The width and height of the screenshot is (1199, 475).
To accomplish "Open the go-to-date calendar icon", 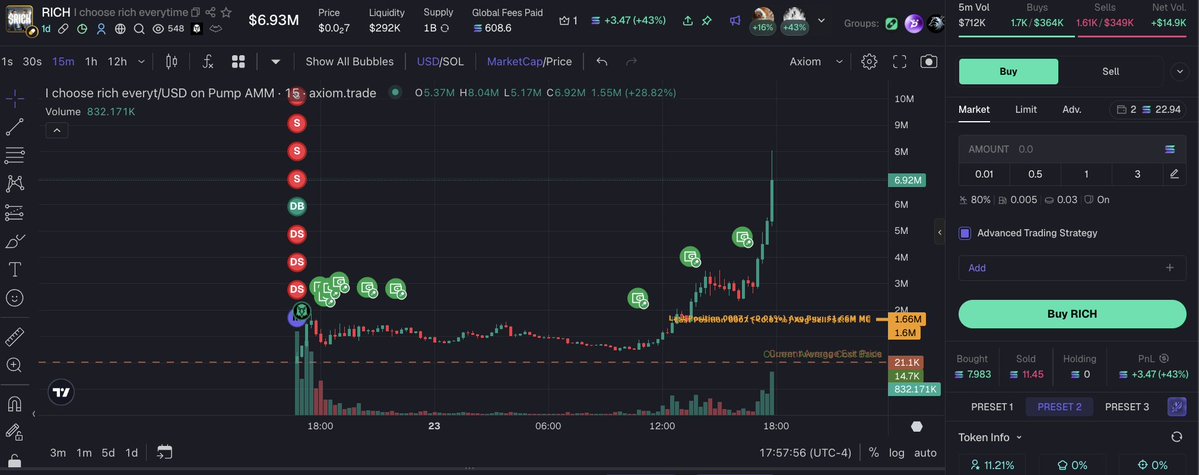I will pos(164,452).
